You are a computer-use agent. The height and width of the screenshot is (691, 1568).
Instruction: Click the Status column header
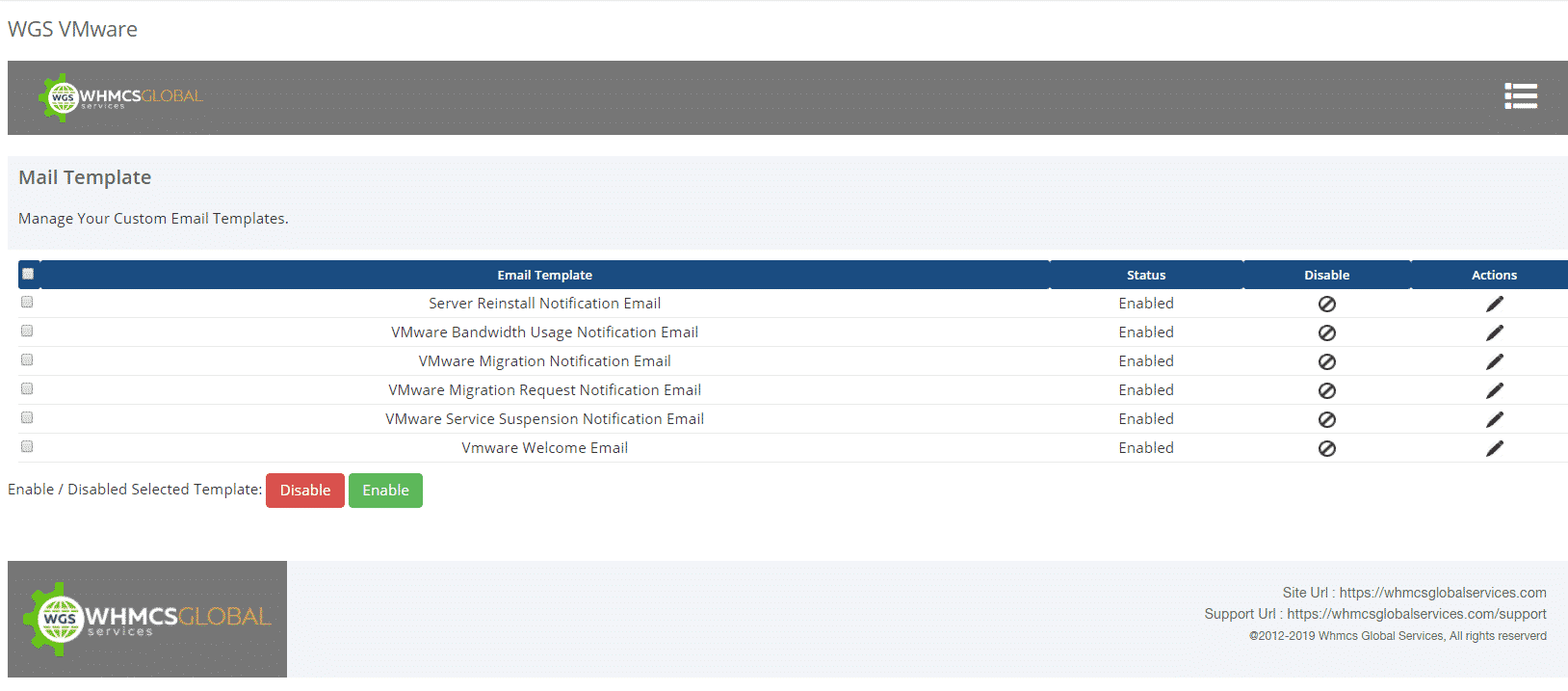[1145, 275]
